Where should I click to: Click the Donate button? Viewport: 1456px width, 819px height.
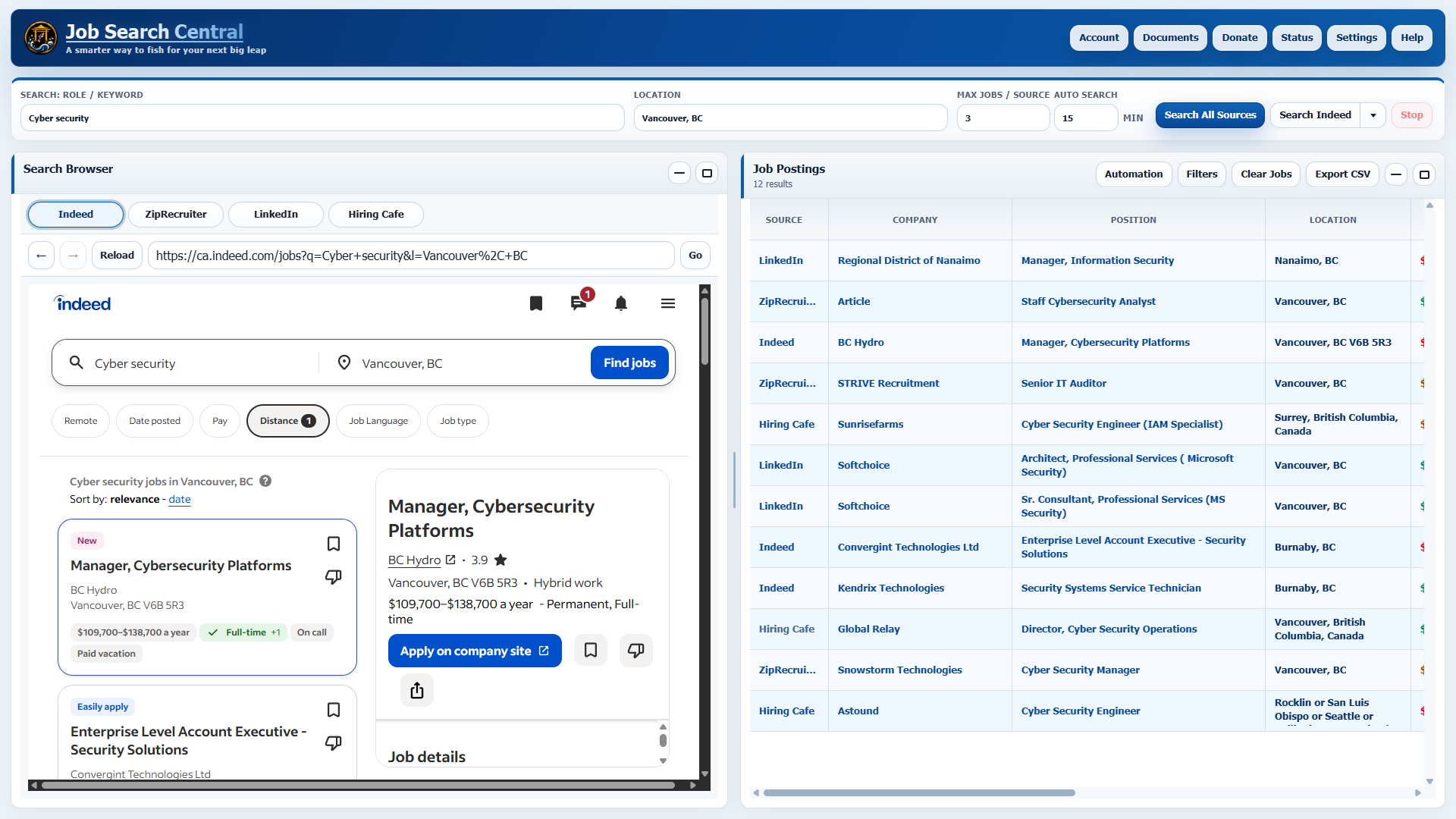coord(1240,38)
